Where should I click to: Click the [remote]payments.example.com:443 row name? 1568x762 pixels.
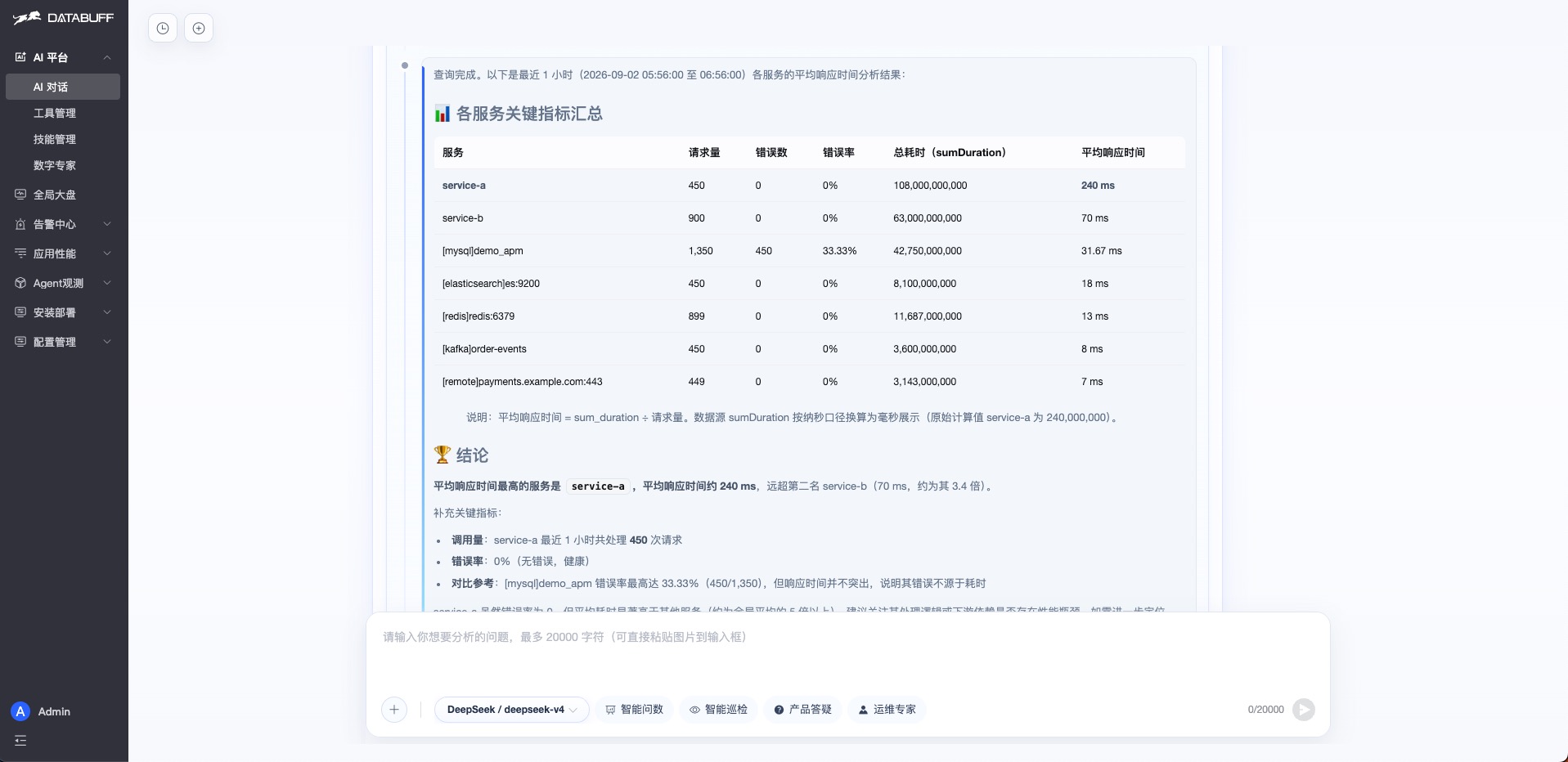click(522, 382)
